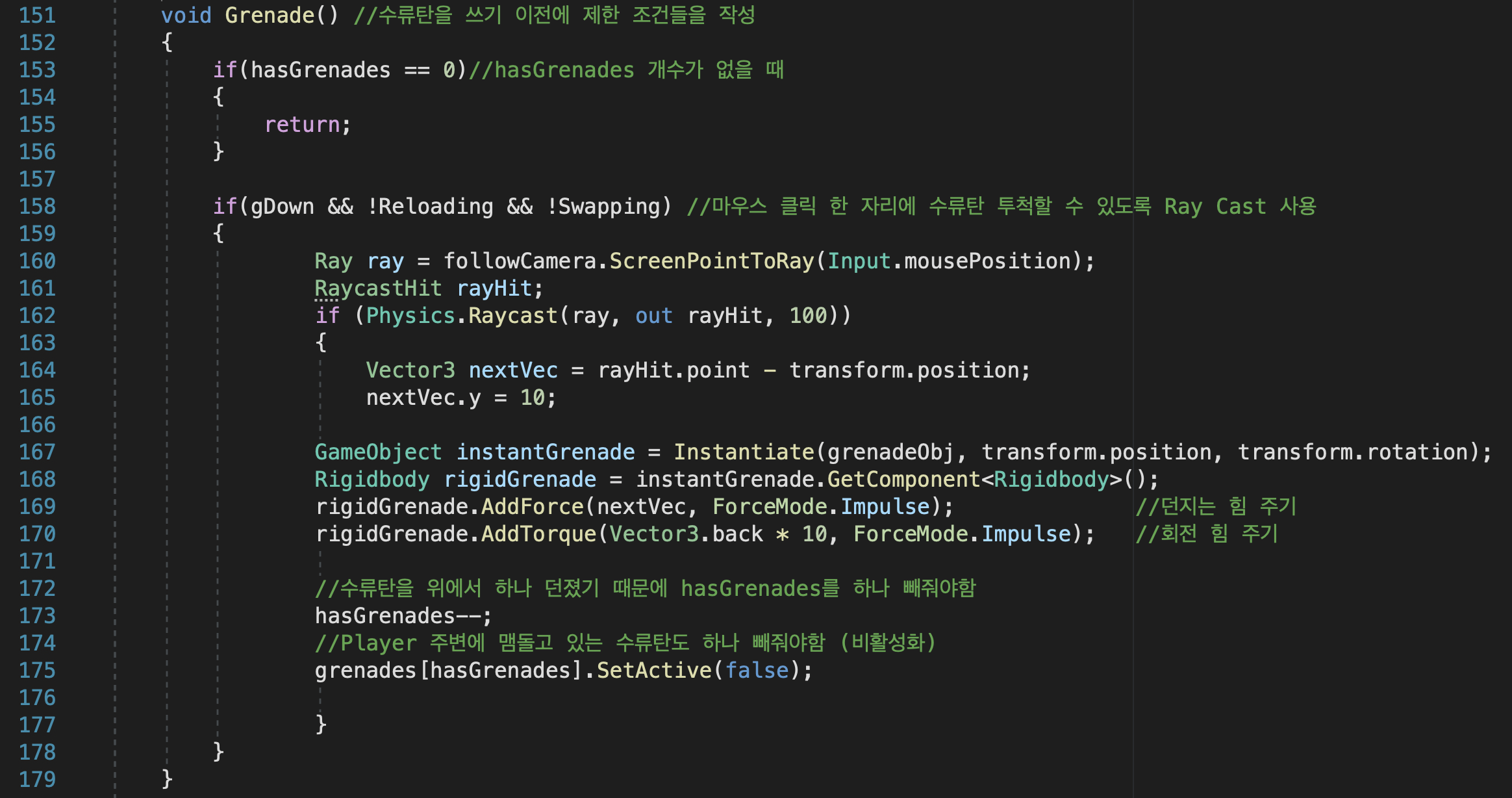
Task: Click the SetActive call on line 175
Action: tap(654, 670)
